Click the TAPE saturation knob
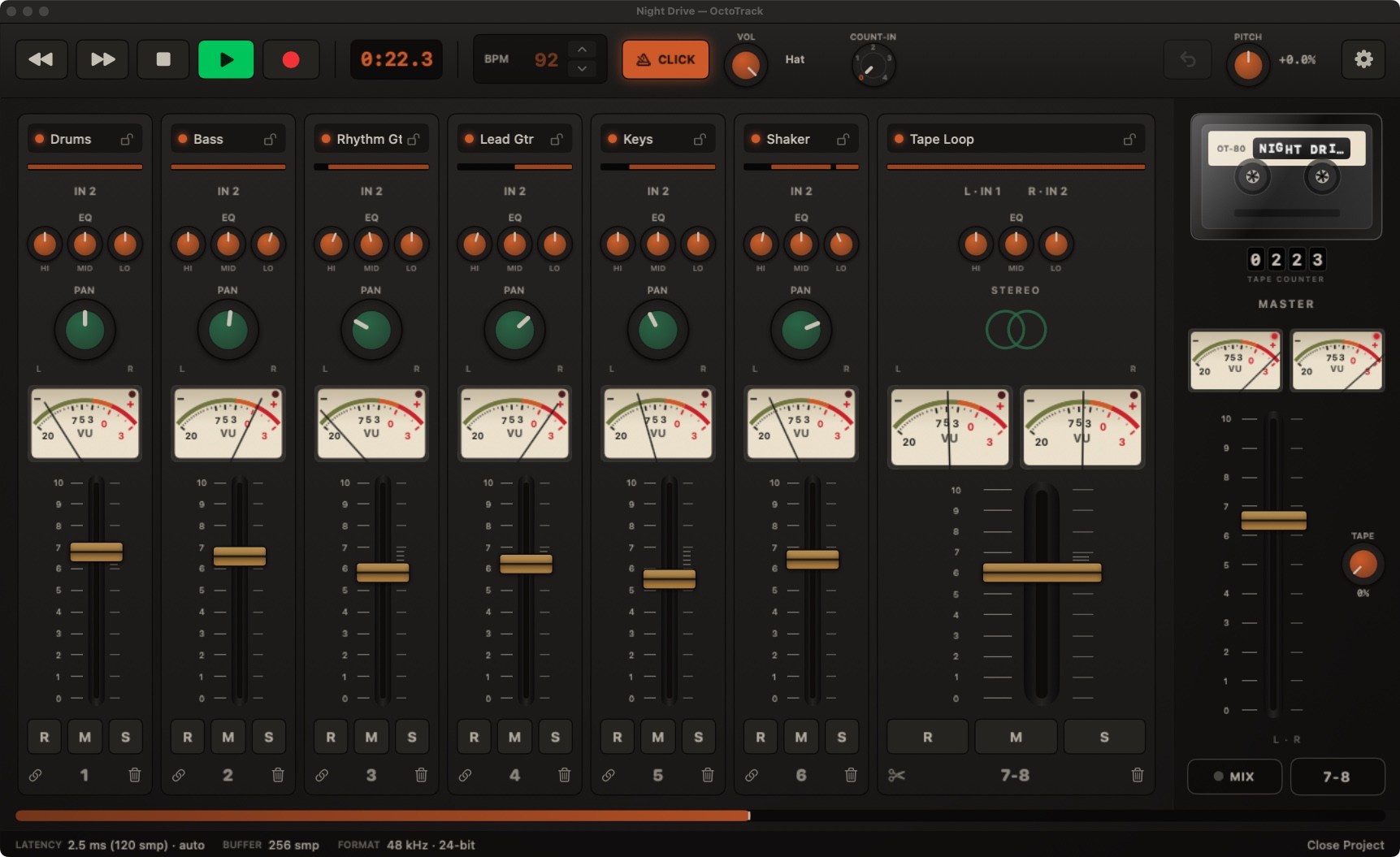Viewport: 1400px width, 857px height. (x=1363, y=564)
